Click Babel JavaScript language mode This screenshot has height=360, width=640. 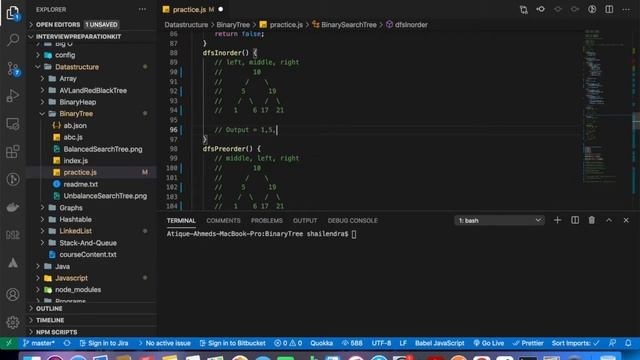tap(440, 343)
